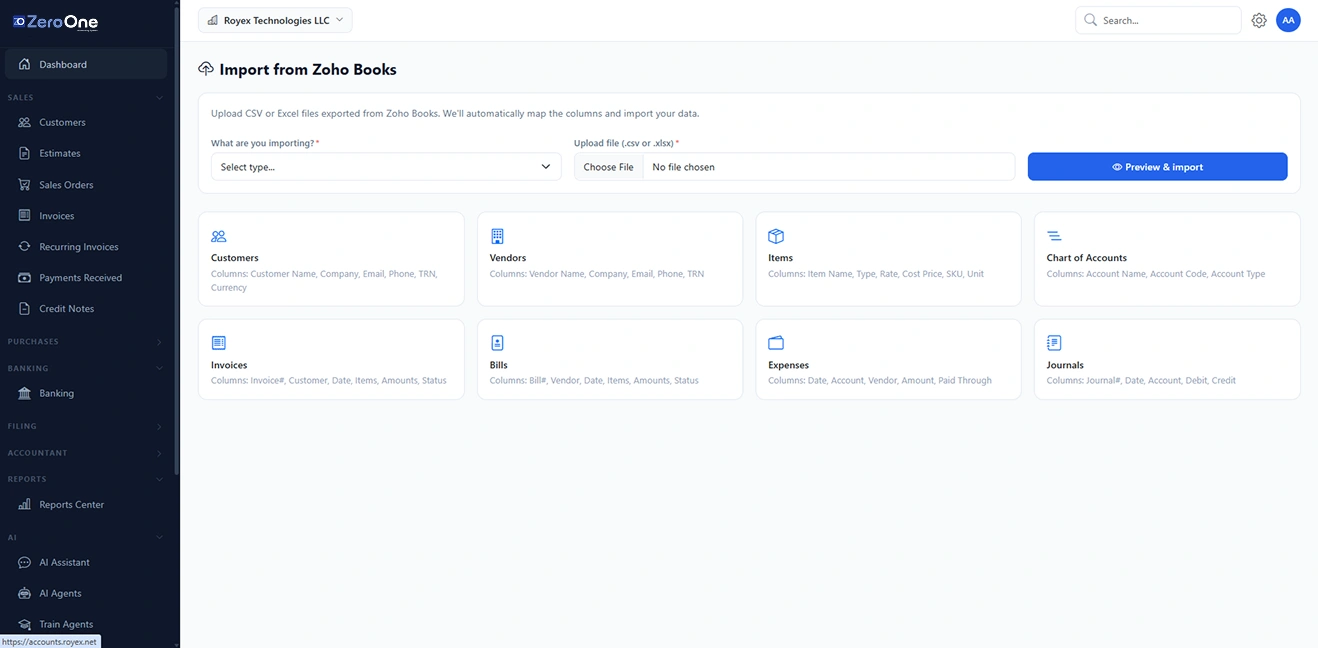Viewport: 1318px width, 648px height.
Task: Open the Royex Technologies LLC company dropdown
Action: pos(275,20)
